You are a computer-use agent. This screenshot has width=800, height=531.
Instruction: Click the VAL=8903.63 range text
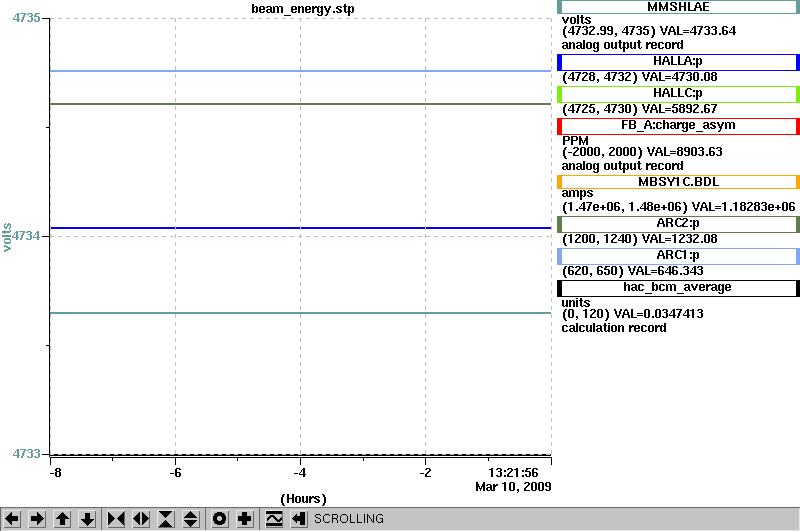642,152
